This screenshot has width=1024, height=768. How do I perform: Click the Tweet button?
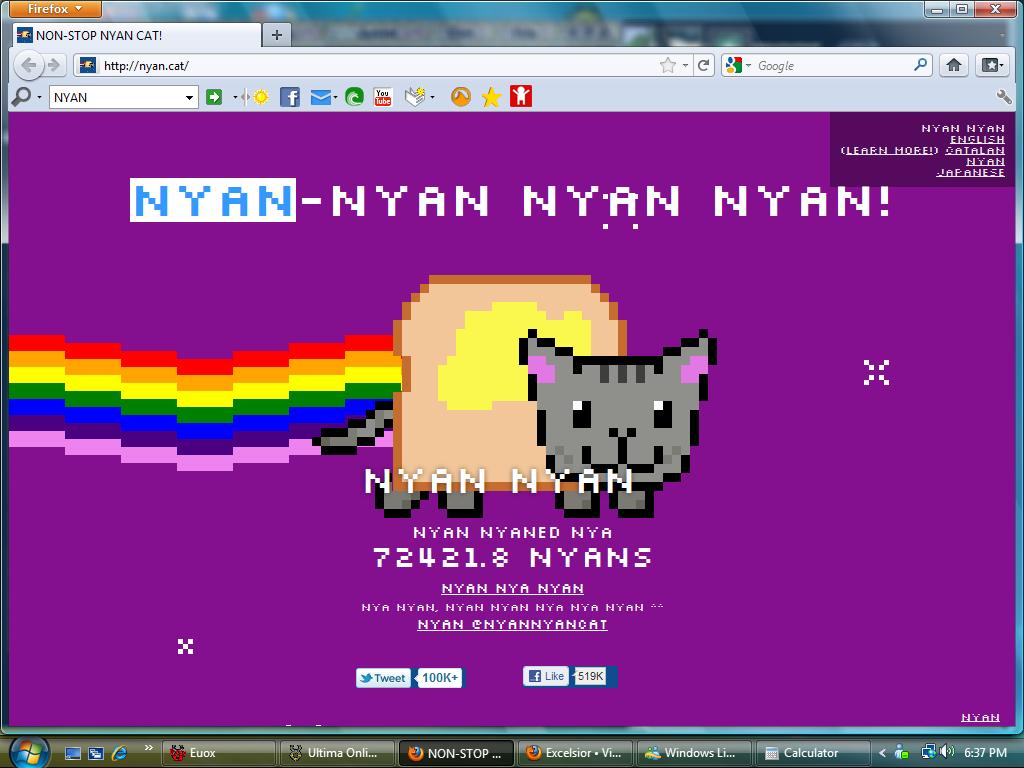pyautogui.click(x=383, y=678)
